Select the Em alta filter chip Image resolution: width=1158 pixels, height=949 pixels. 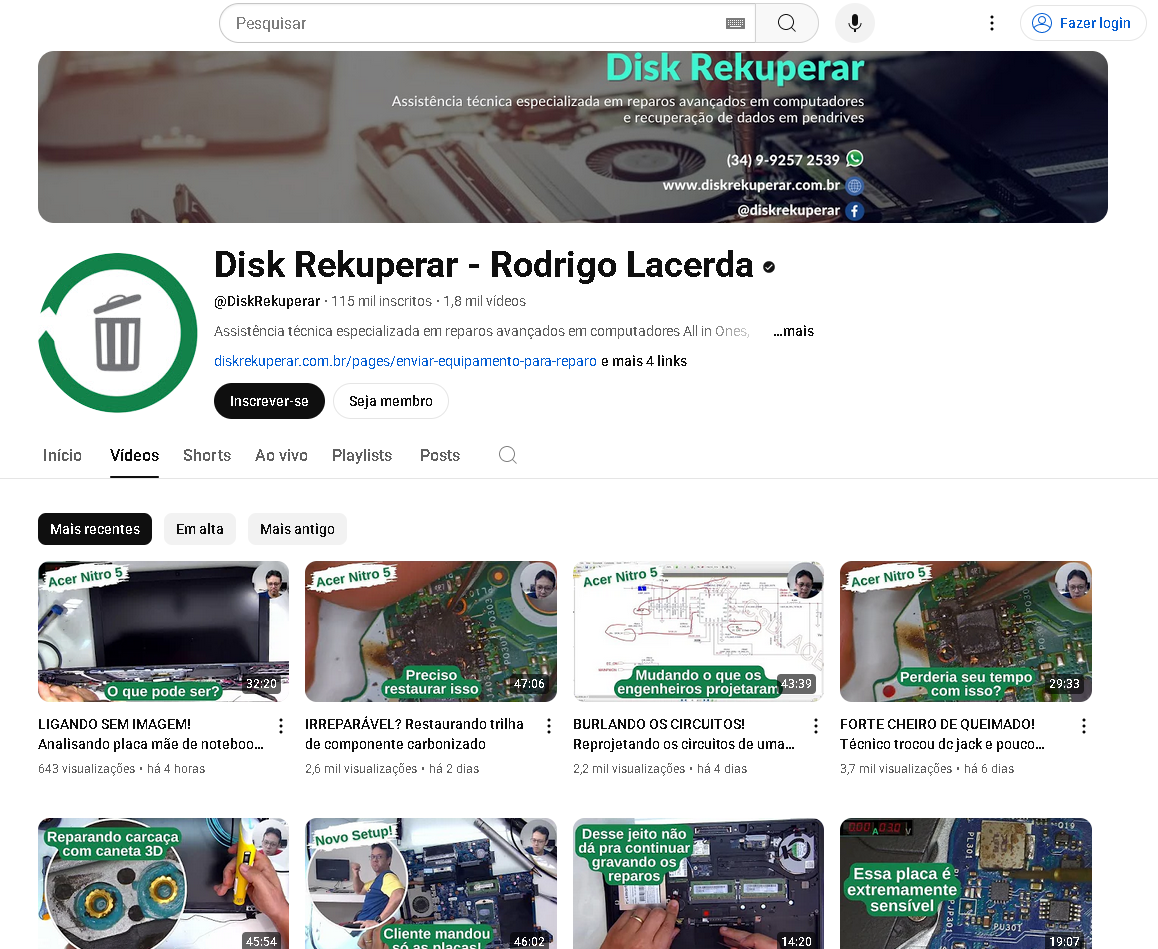point(199,530)
